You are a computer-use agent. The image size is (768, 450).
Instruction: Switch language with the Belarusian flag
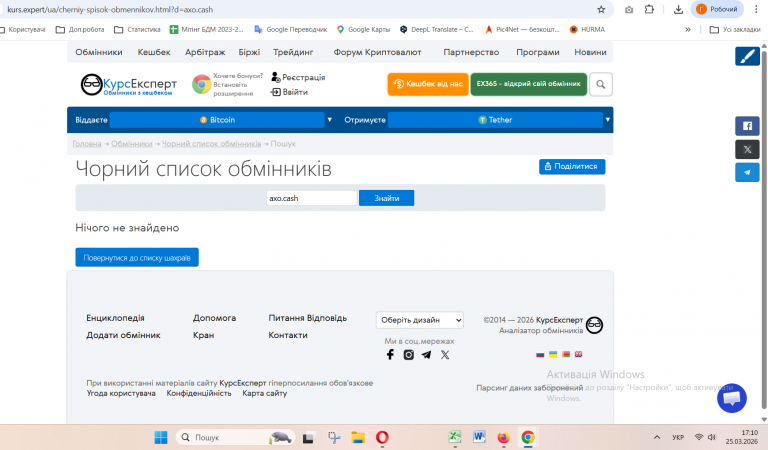(x=566, y=354)
